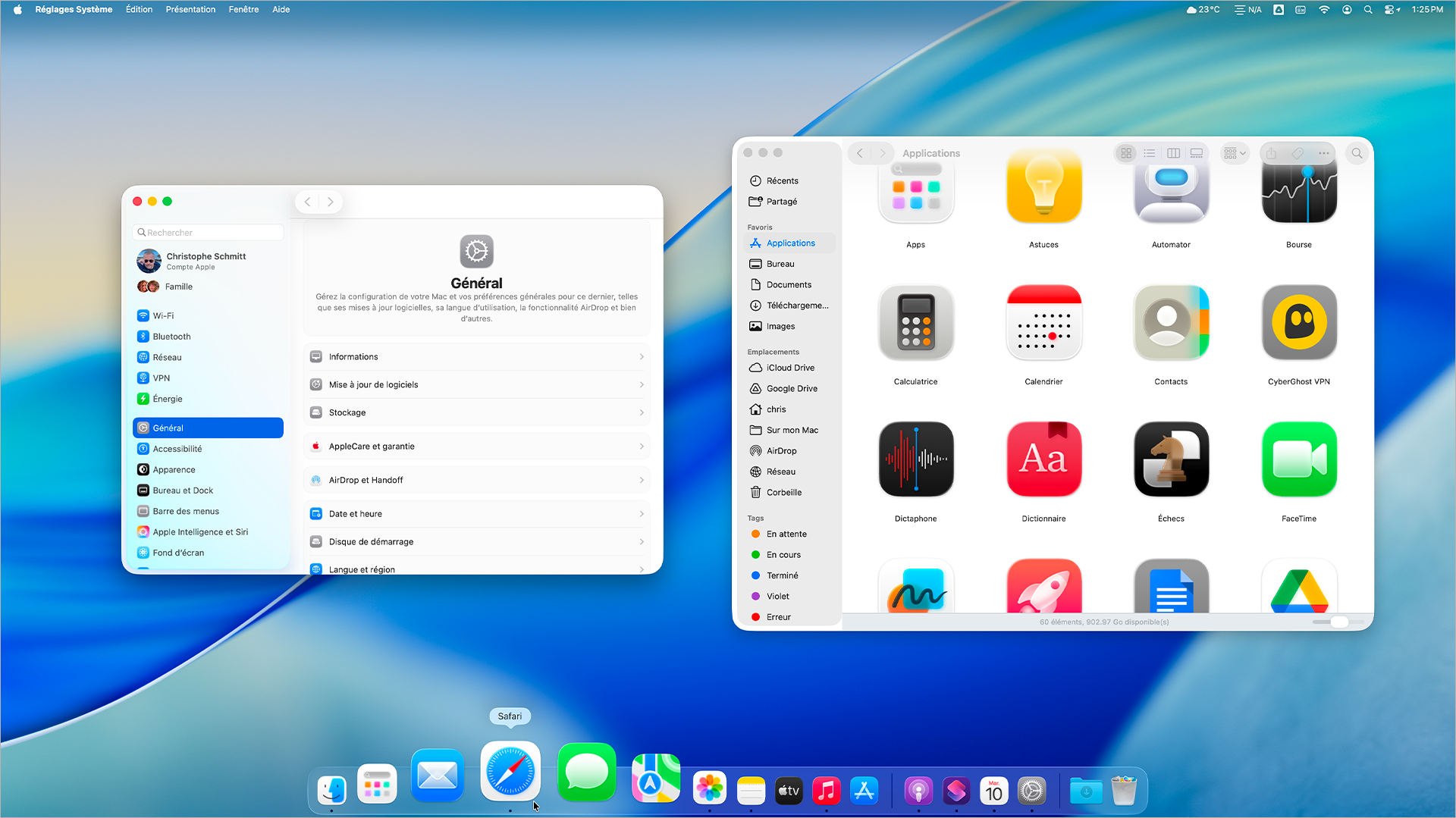The image size is (1456, 818).
Task: Open Safari from the Dock
Action: (510, 773)
